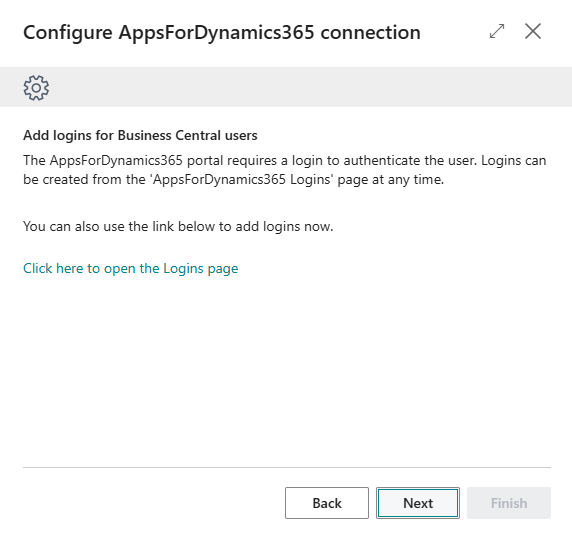Click the greyed-out Finish button
This screenshot has width=572, height=536.
509,503
